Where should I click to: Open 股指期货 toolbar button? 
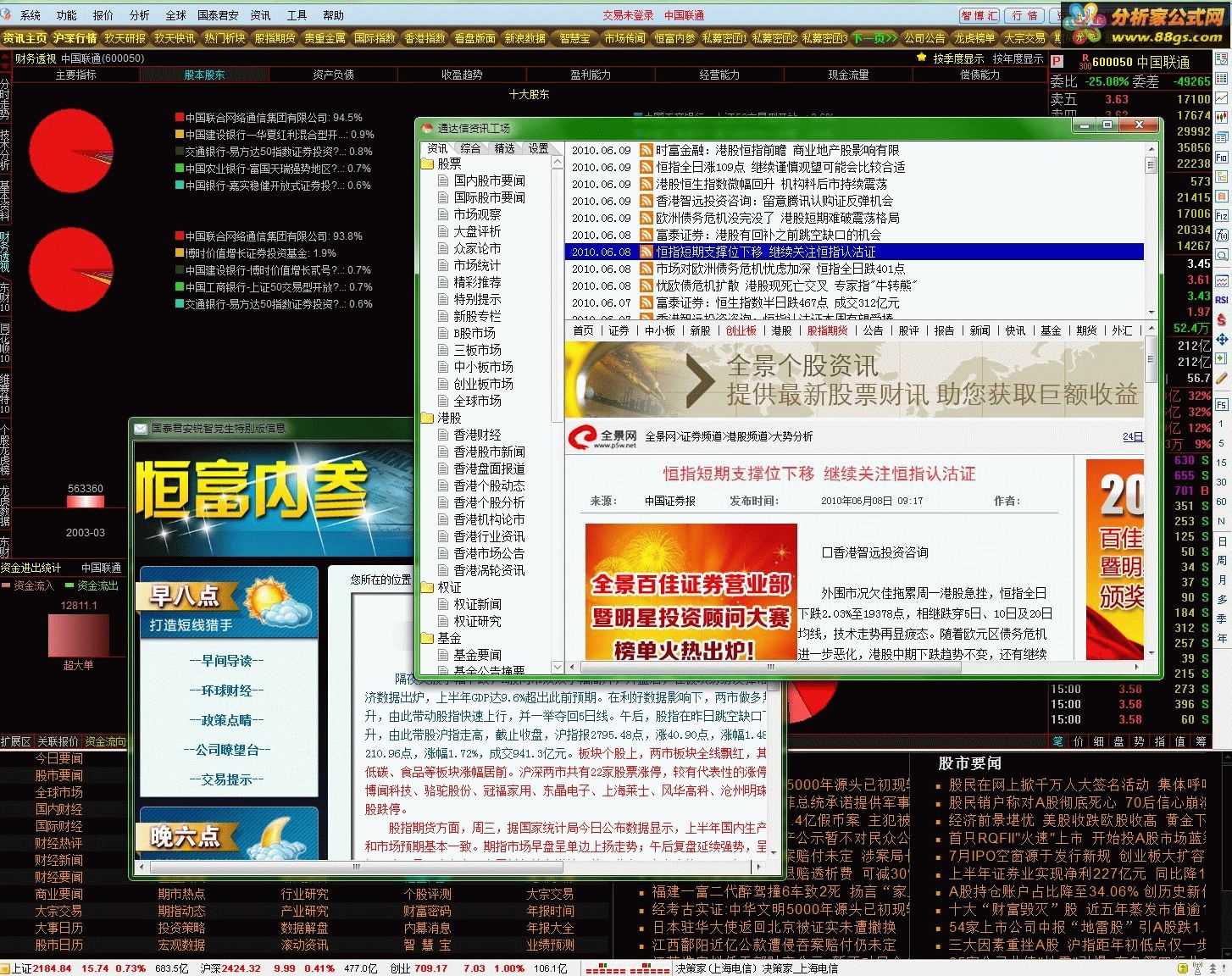point(275,38)
